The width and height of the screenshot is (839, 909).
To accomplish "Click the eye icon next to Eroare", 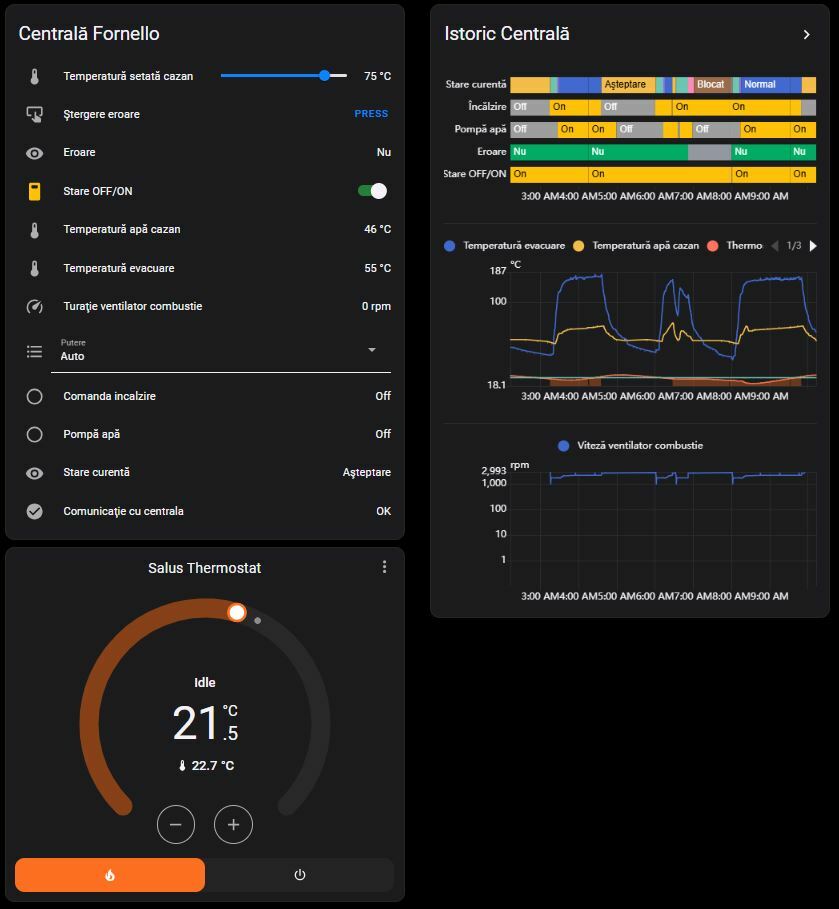I will click(35, 153).
